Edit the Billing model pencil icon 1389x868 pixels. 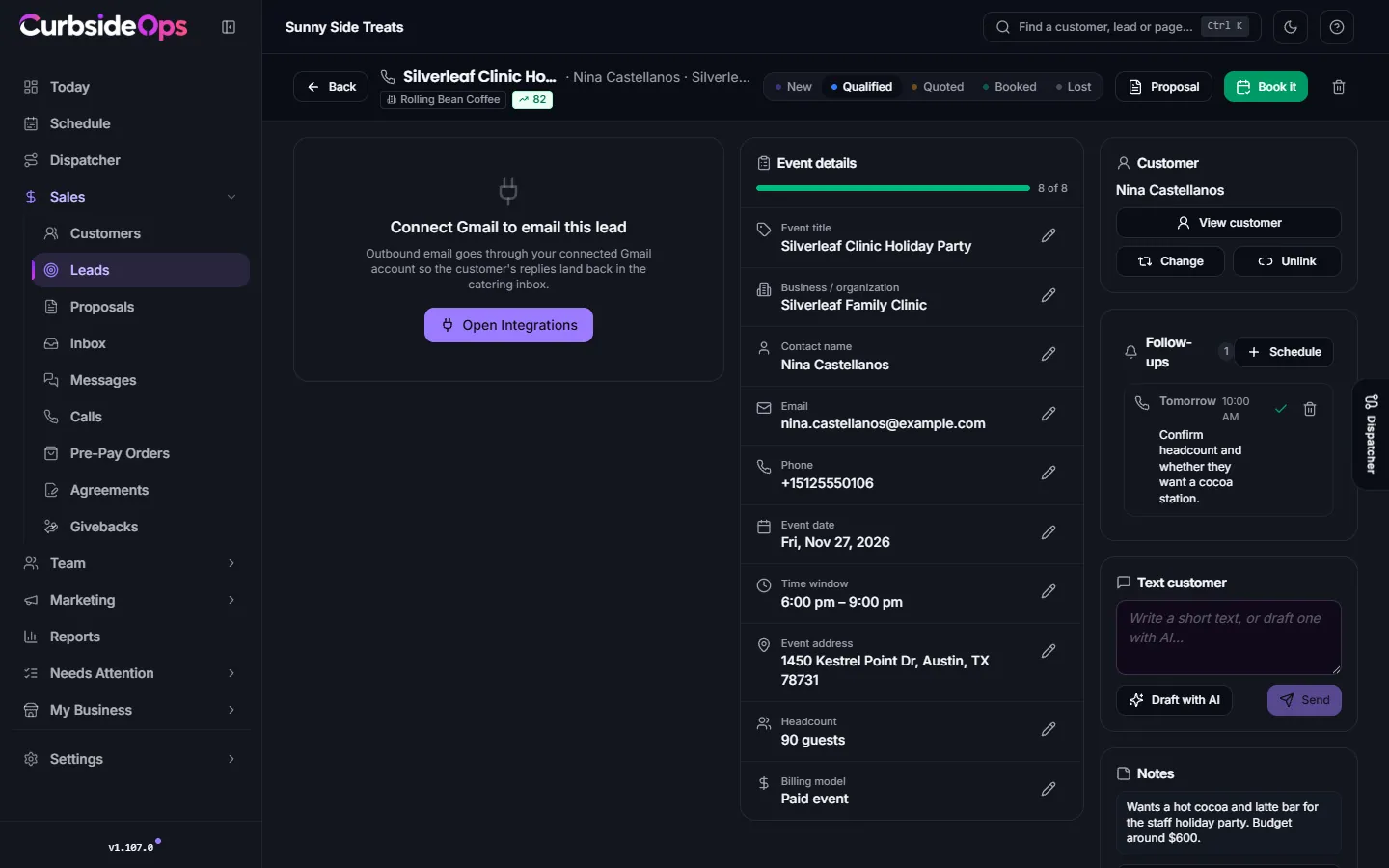[1049, 790]
